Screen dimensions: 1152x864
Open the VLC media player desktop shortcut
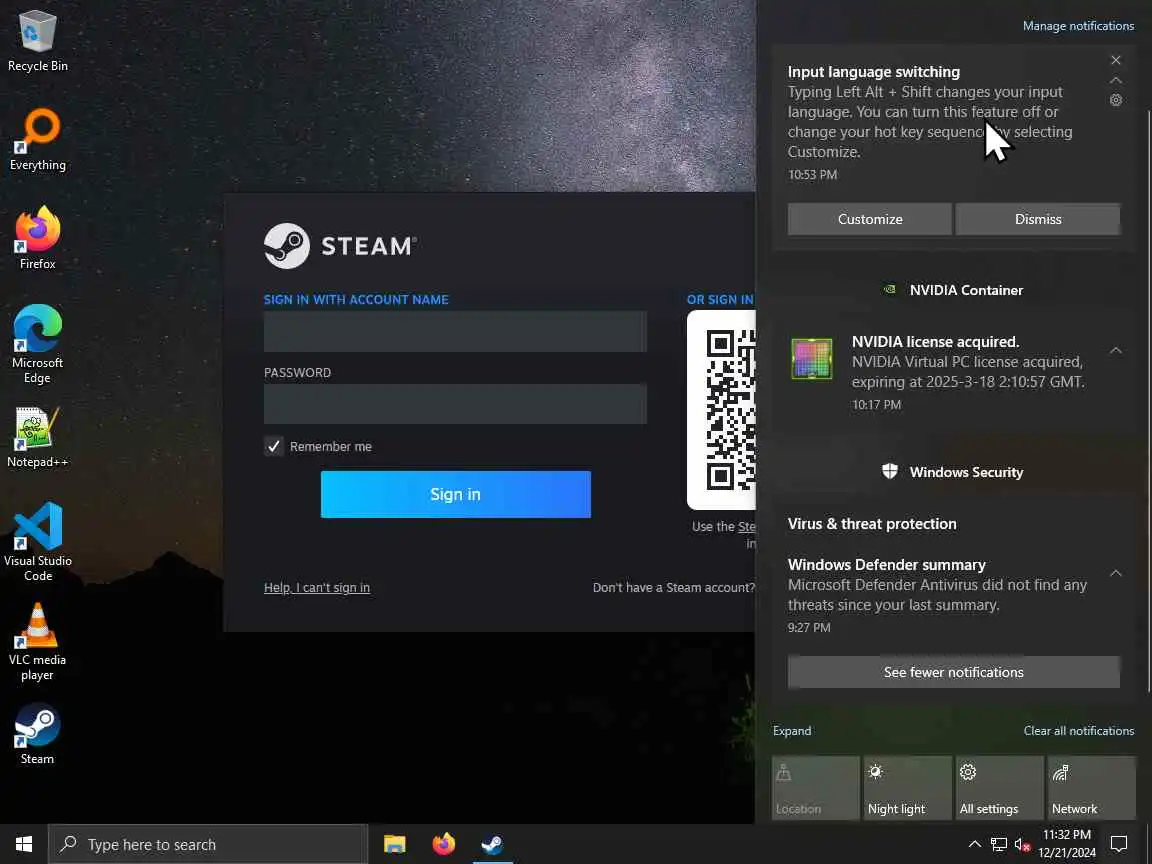(x=37, y=641)
